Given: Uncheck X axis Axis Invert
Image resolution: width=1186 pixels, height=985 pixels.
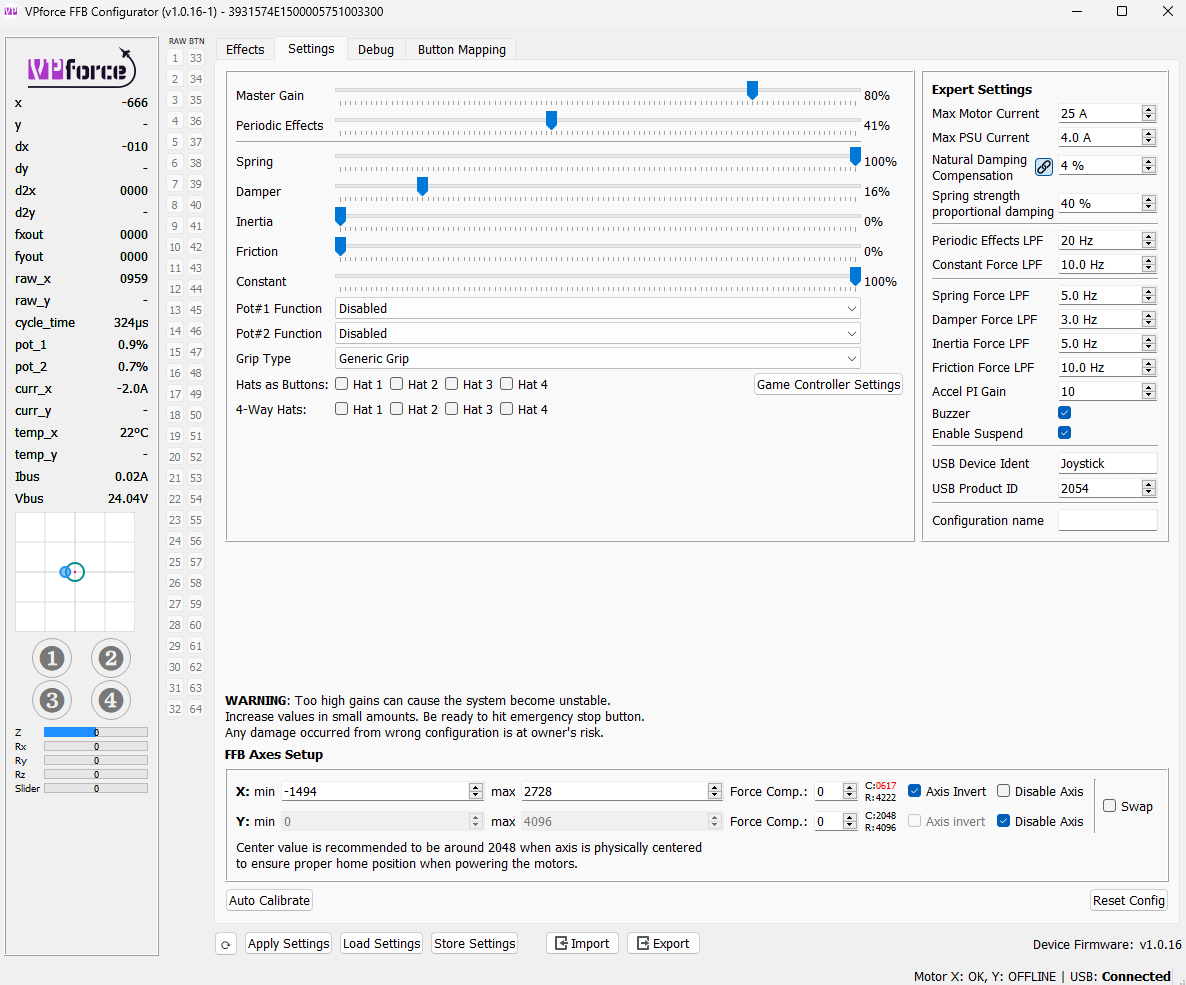Looking at the screenshot, I should tap(914, 791).
